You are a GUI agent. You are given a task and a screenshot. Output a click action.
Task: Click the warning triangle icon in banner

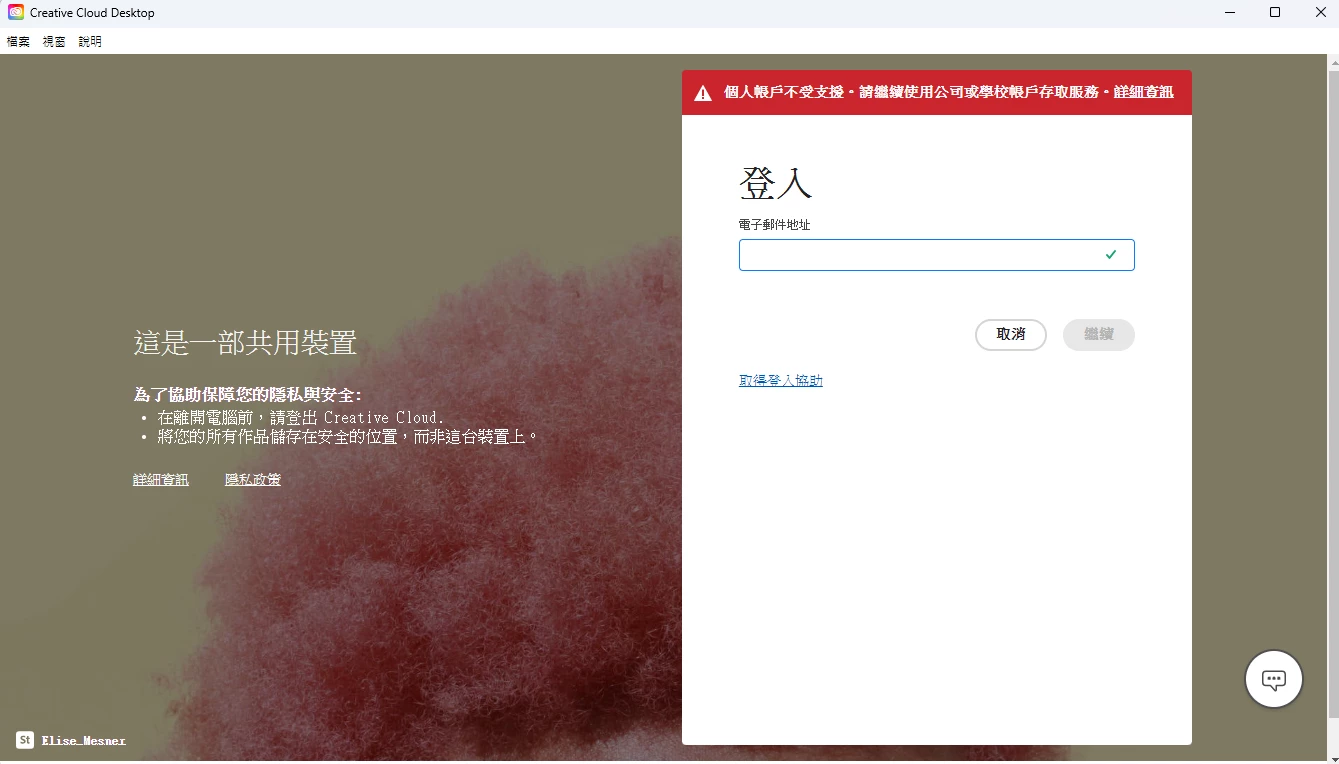point(704,93)
